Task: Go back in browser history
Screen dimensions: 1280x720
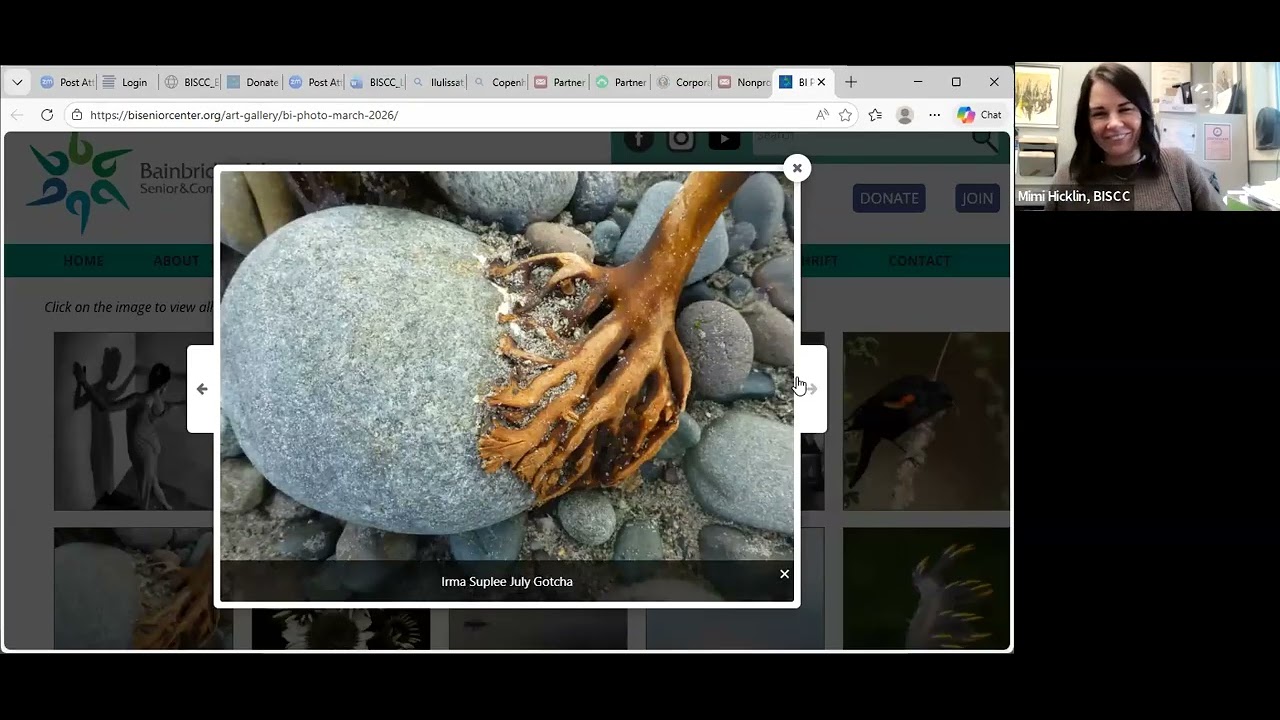Action: point(17,115)
